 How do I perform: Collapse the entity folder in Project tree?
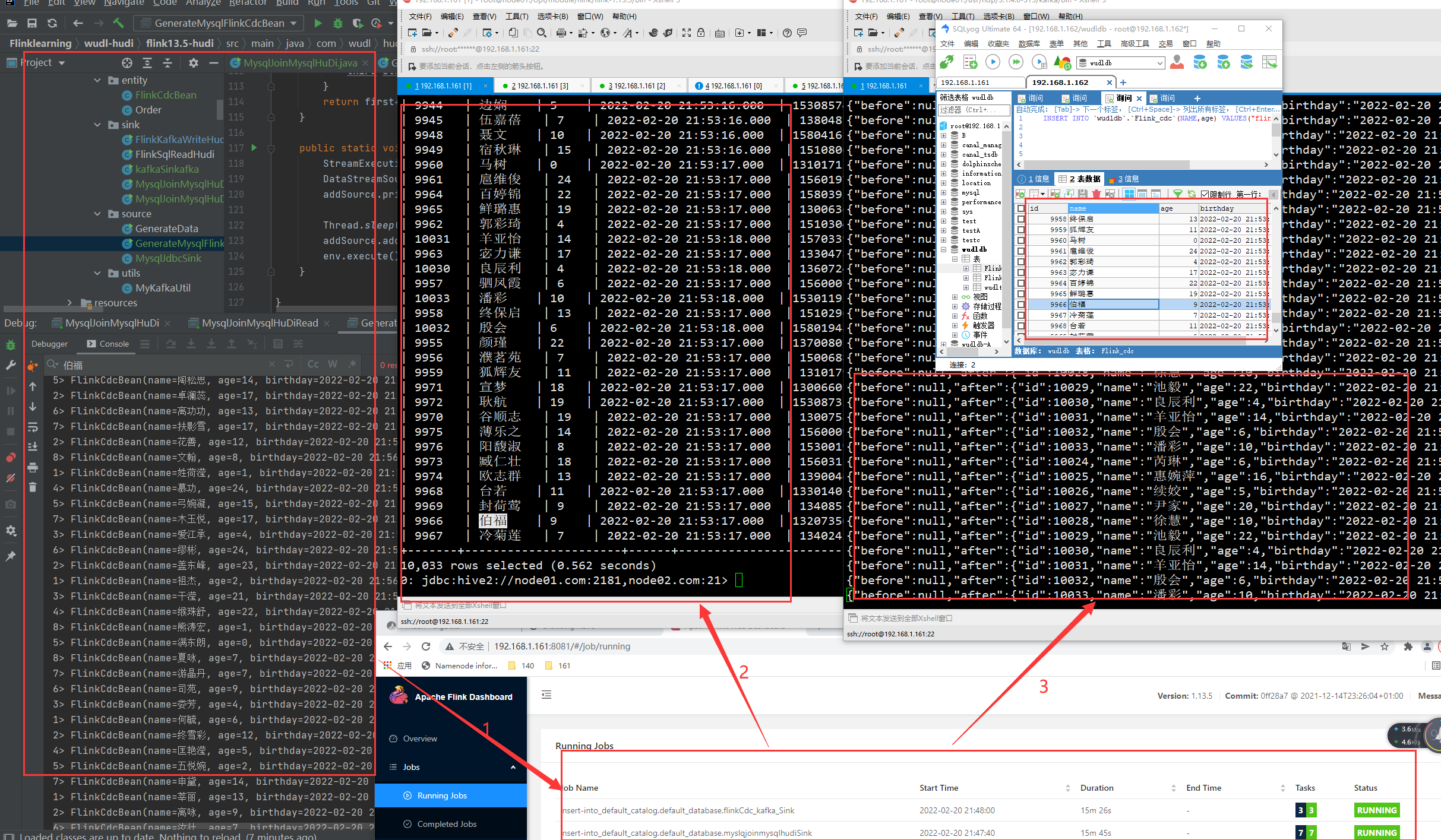coord(97,80)
